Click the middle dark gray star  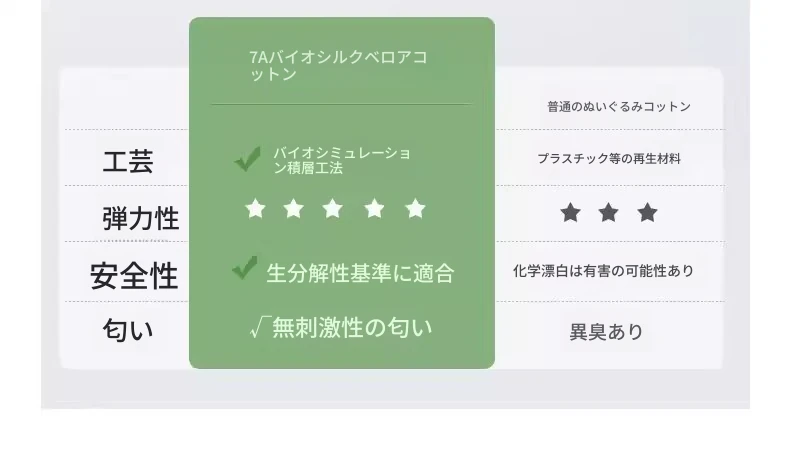pyautogui.click(x=609, y=213)
